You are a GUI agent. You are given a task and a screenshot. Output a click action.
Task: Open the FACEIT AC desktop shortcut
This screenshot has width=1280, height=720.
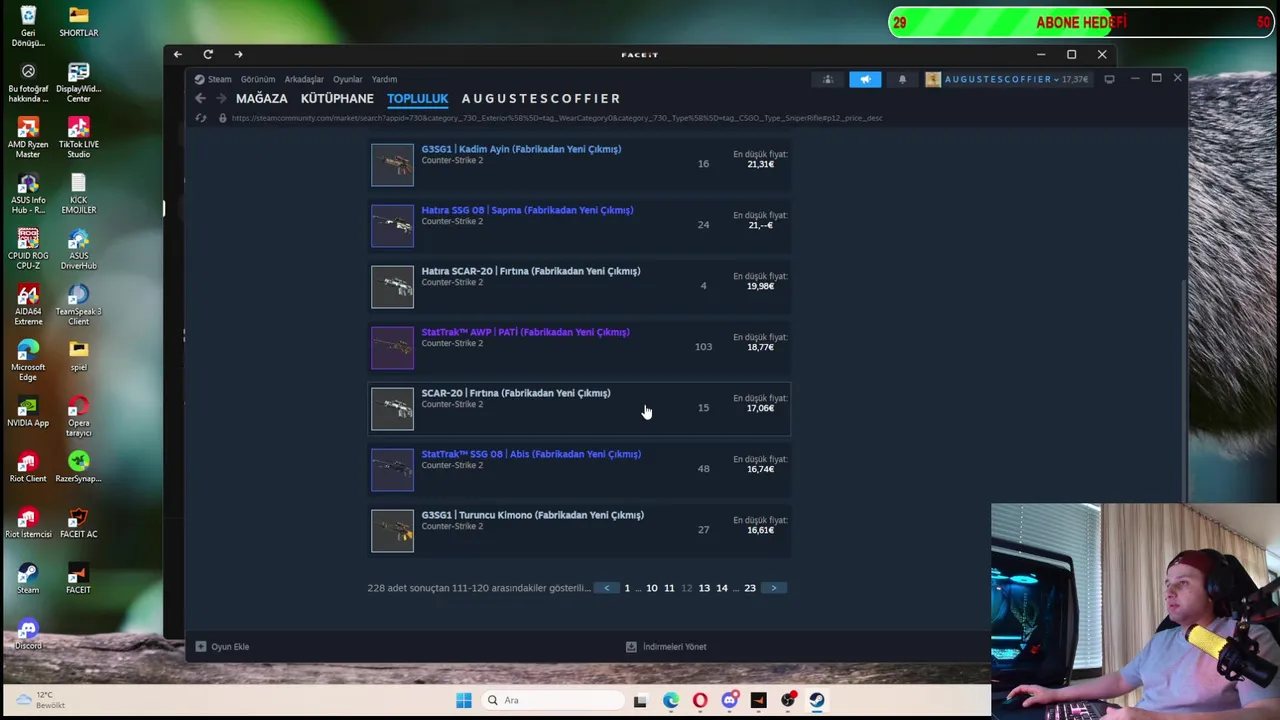click(78, 522)
